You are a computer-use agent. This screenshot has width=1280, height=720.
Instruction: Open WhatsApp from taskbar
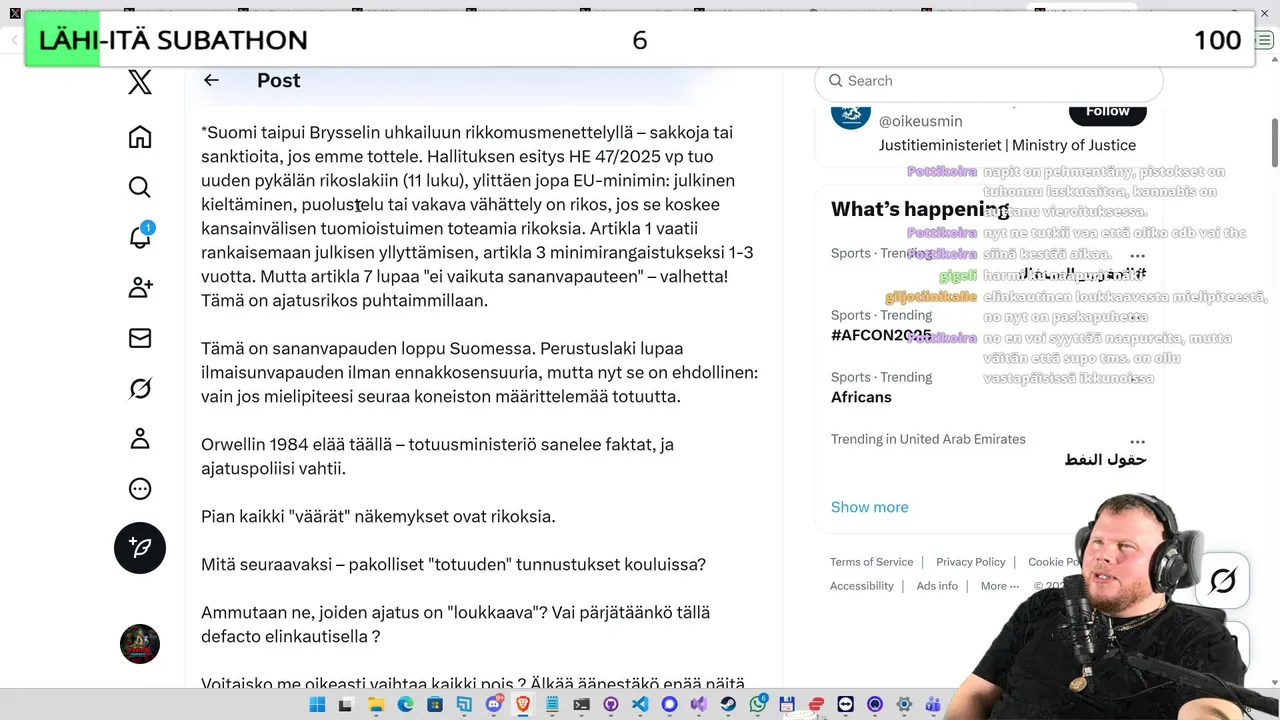pos(758,705)
